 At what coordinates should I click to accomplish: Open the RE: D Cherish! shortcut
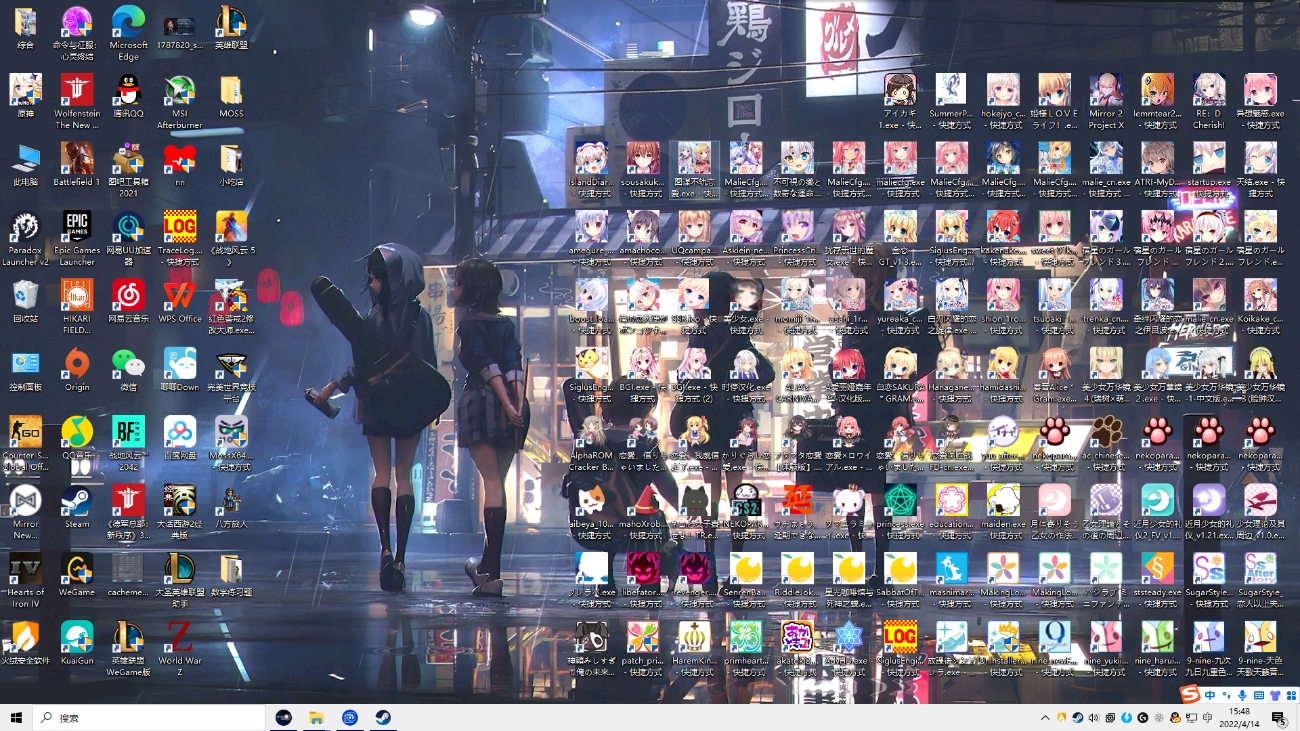1208,102
